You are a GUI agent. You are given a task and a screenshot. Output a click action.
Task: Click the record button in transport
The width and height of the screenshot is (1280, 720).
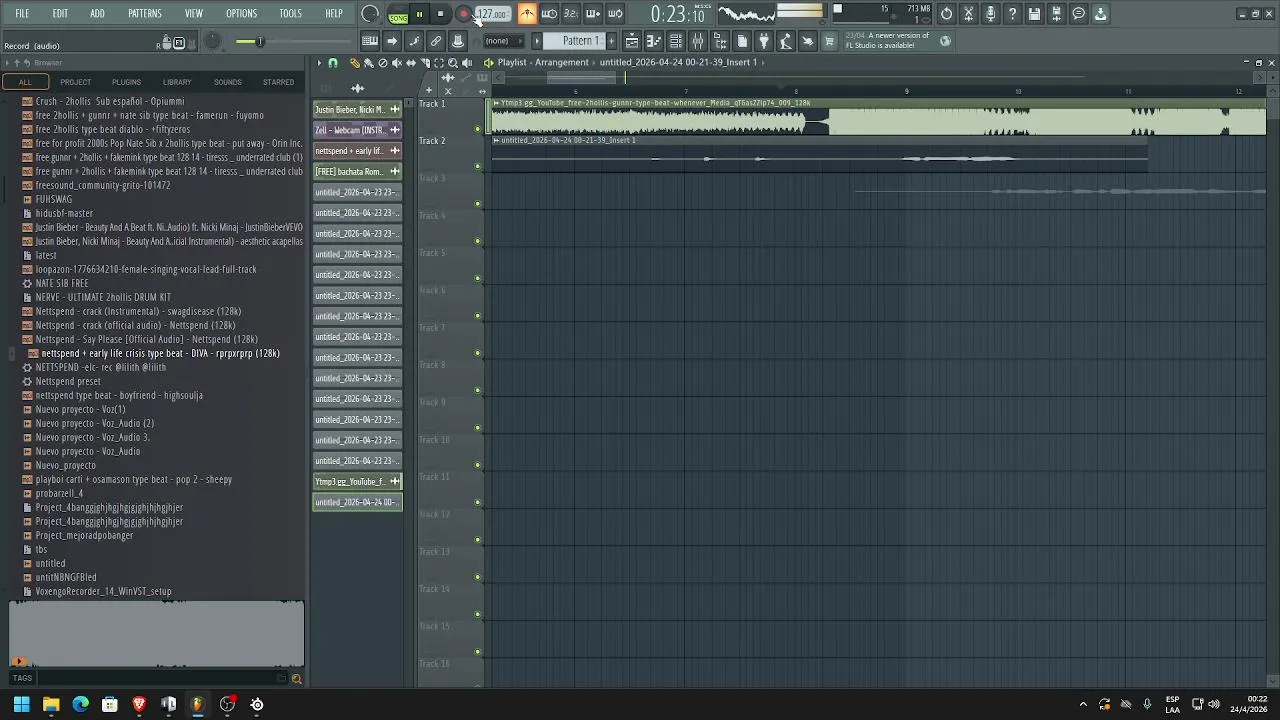coord(463,14)
